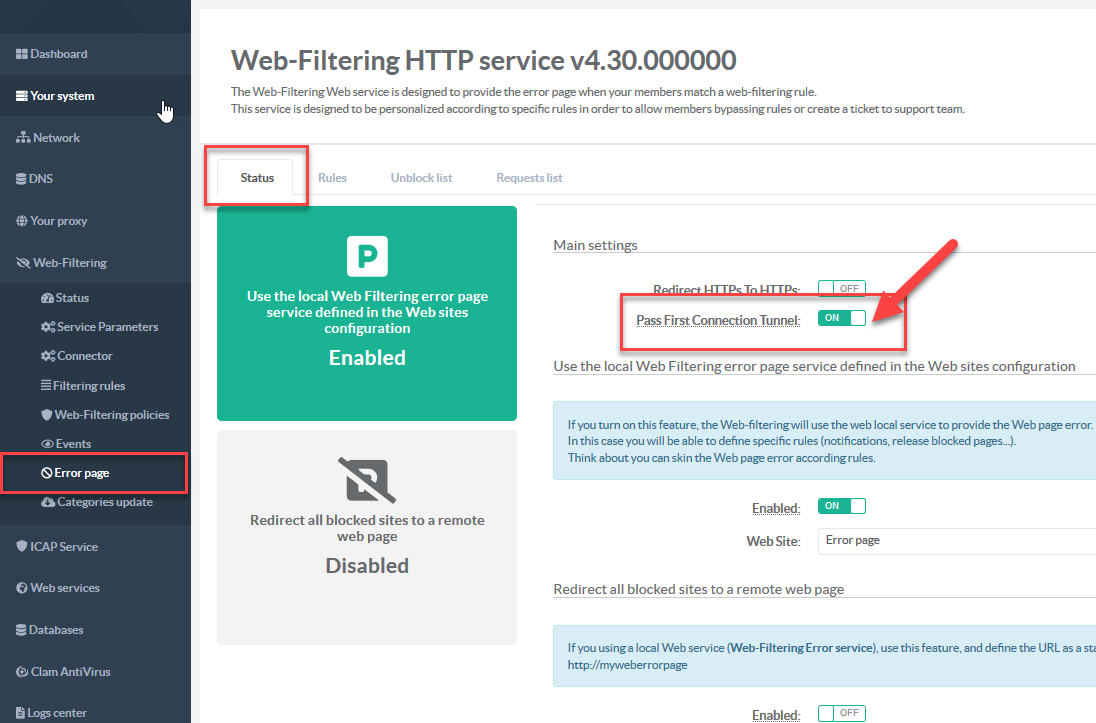The image size is (1096, 723).
Task: Click the Events eye icon
Action: [47, 444]
